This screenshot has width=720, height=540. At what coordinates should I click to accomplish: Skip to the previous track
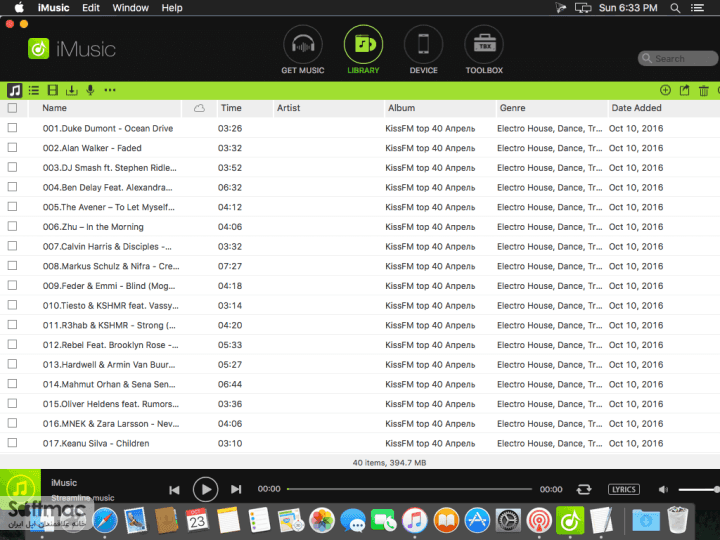coord(174,490)
